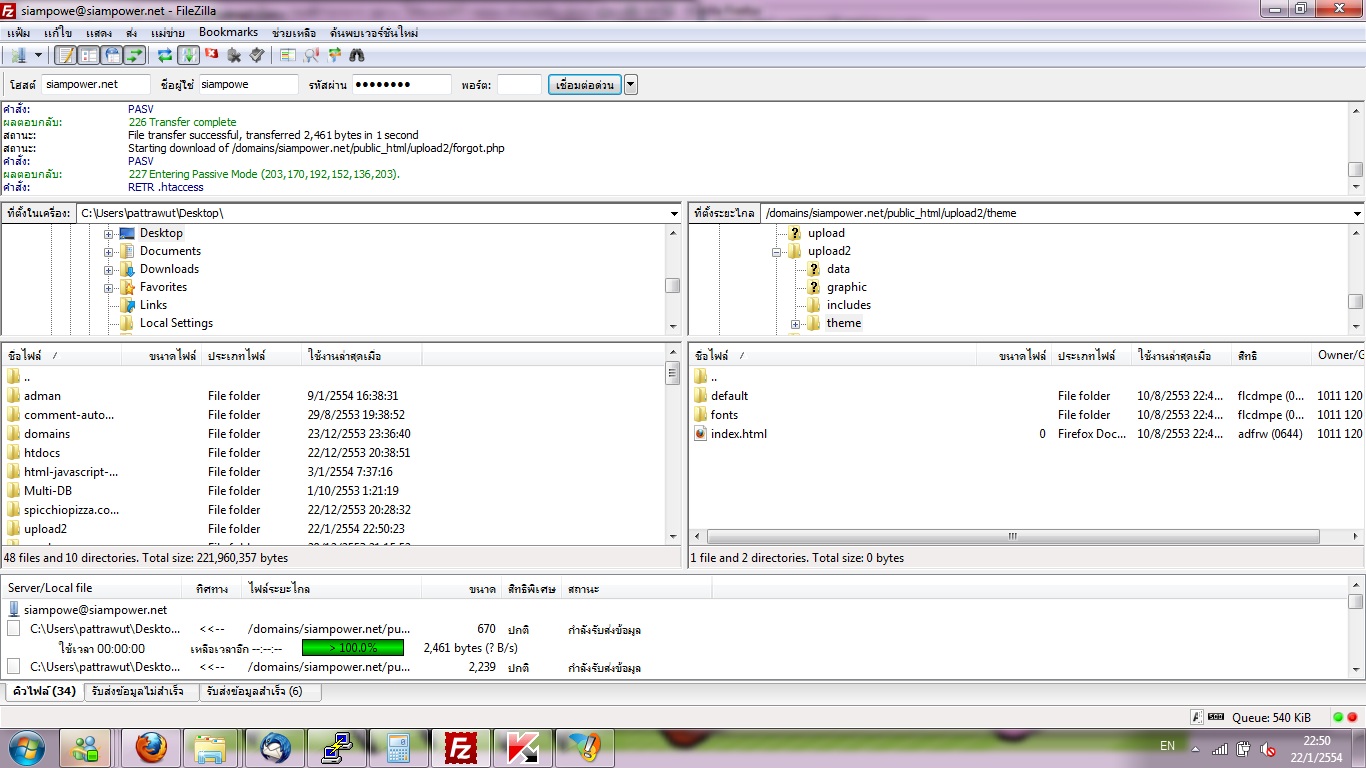1366x768 pixels.
Task: Disconnect from the current server
Action: pyautogui.click(x=235, y=55)
